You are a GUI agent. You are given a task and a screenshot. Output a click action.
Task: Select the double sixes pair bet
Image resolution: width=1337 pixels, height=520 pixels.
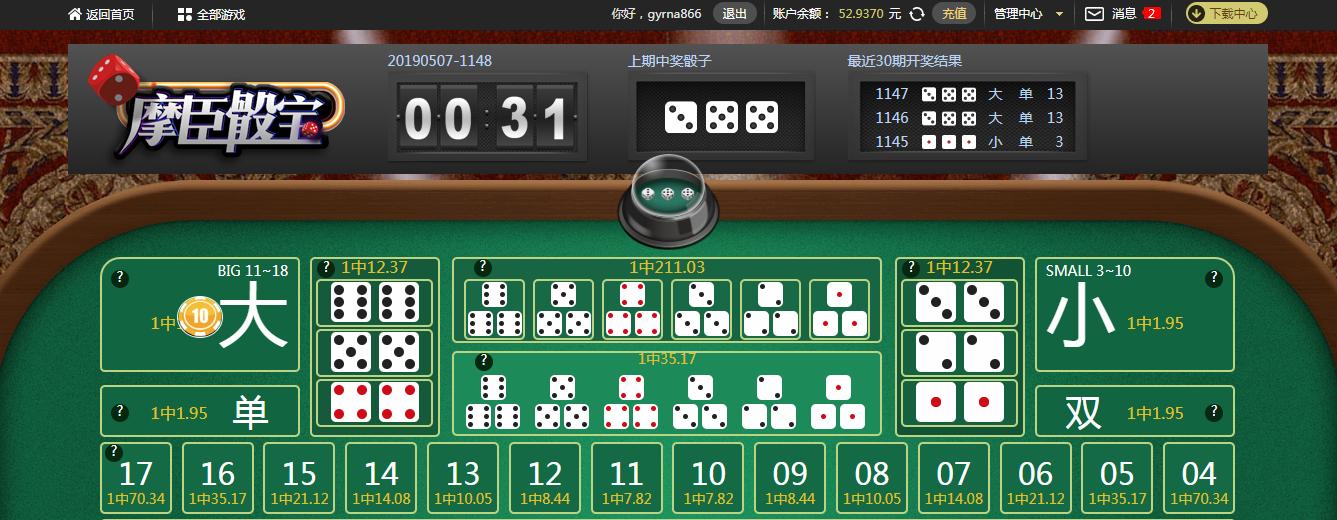(x=374, y=303)
